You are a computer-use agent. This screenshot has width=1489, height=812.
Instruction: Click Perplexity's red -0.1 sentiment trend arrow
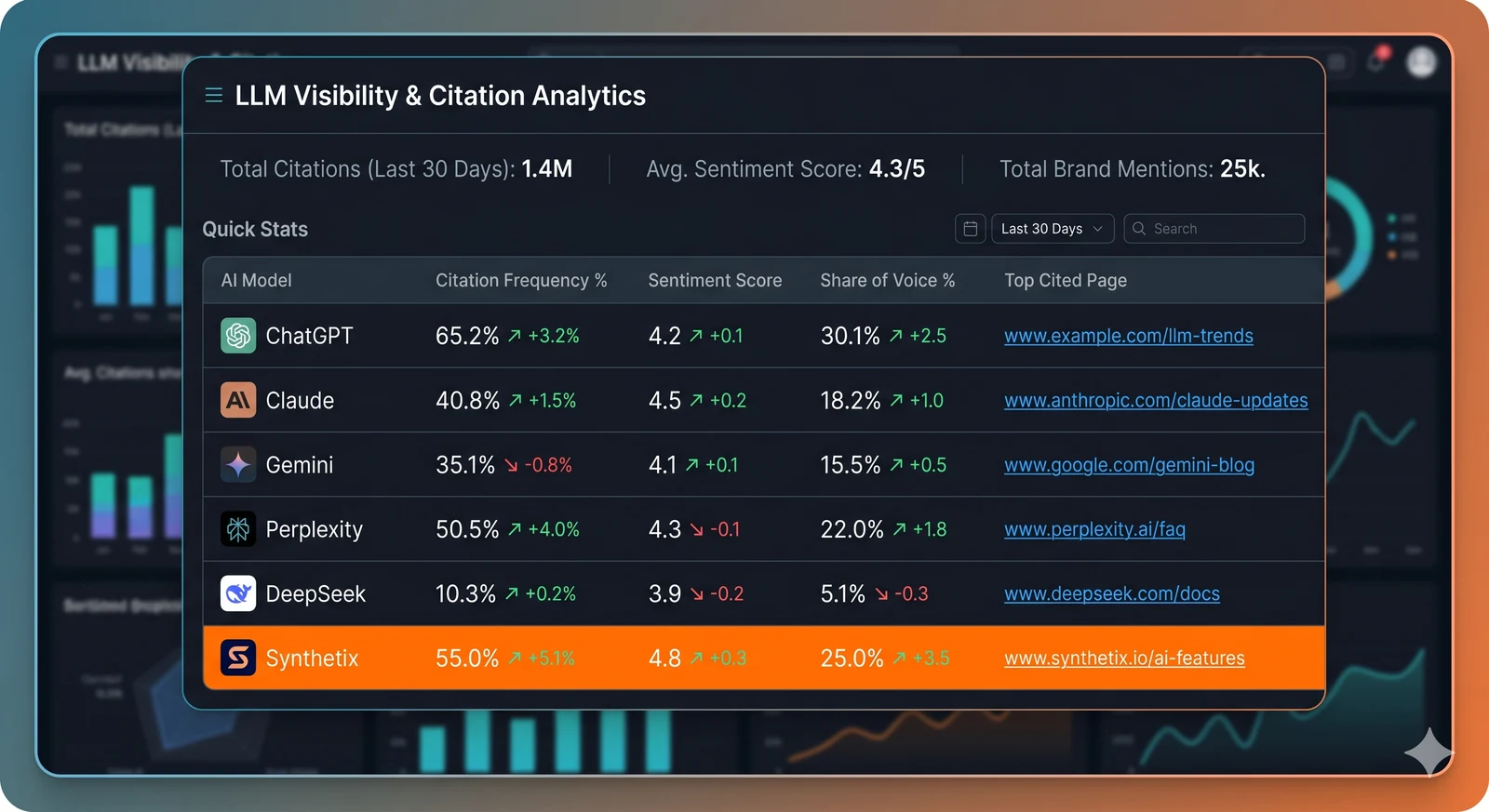tap(696, 529)
